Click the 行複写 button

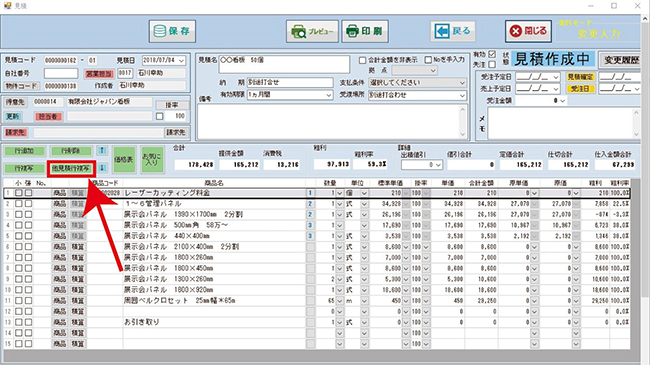(24, 168)
